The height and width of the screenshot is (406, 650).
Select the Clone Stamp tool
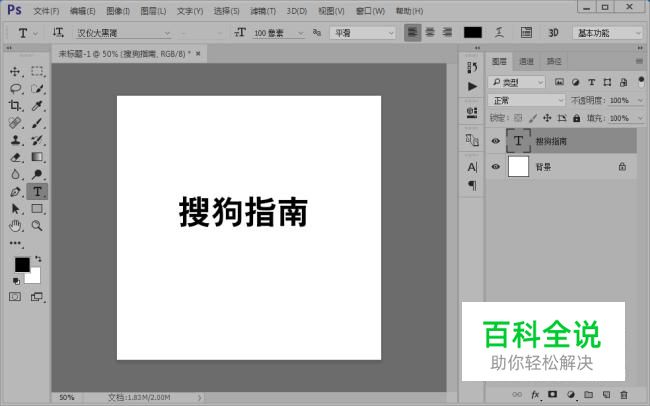click(15, 140)
